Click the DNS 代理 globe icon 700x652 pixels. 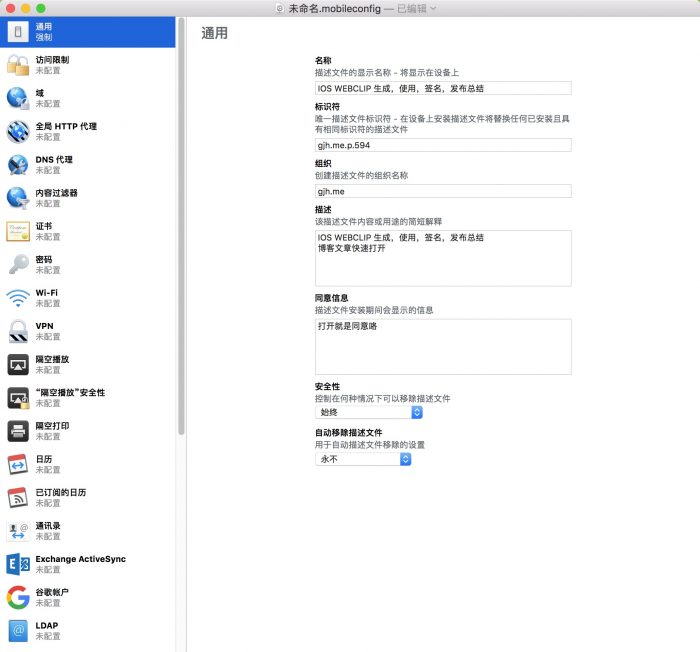tap(18, 165)
